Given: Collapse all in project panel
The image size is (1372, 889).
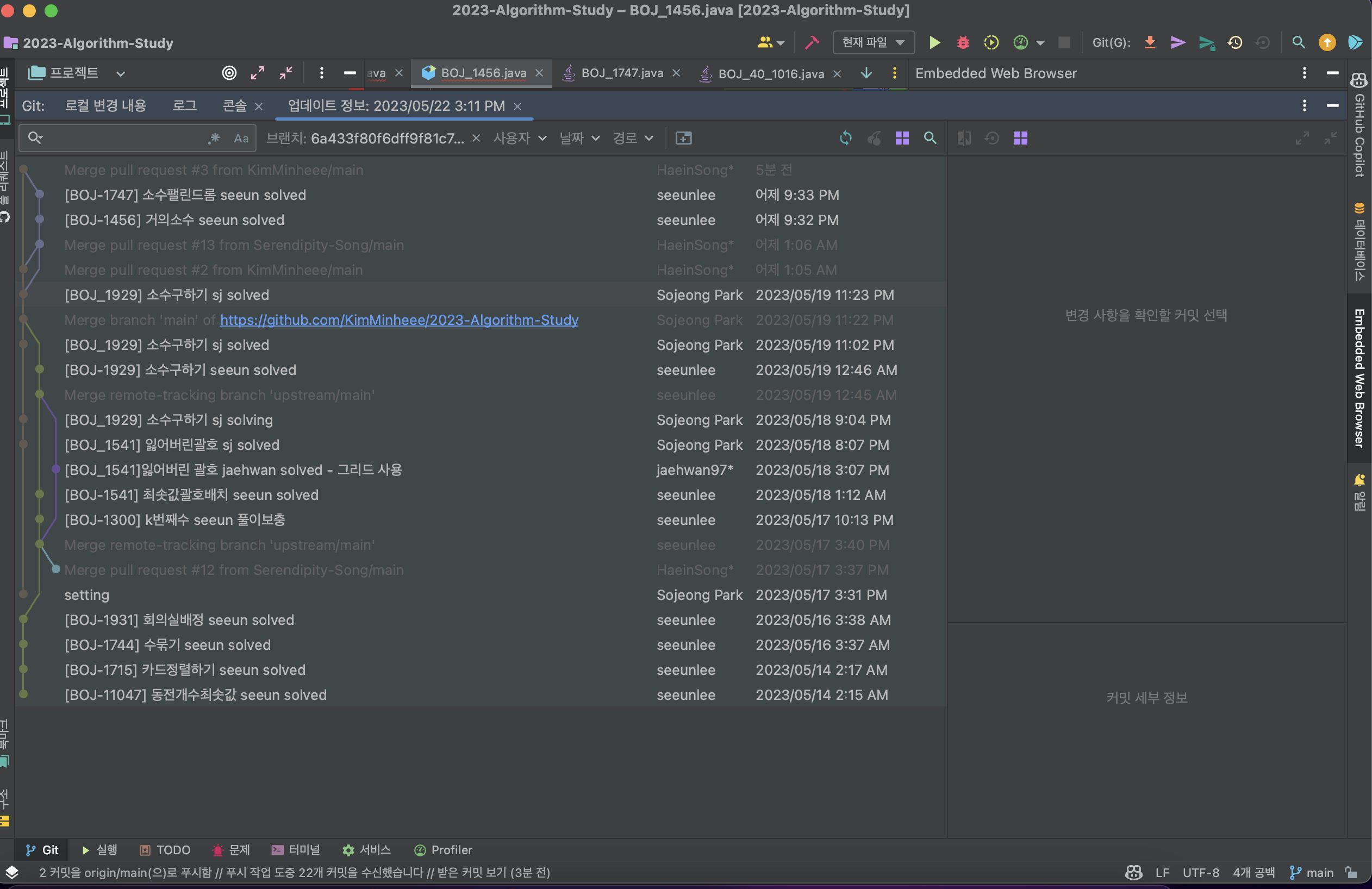Looking at the screenshot, I should (x=285, y=73).
